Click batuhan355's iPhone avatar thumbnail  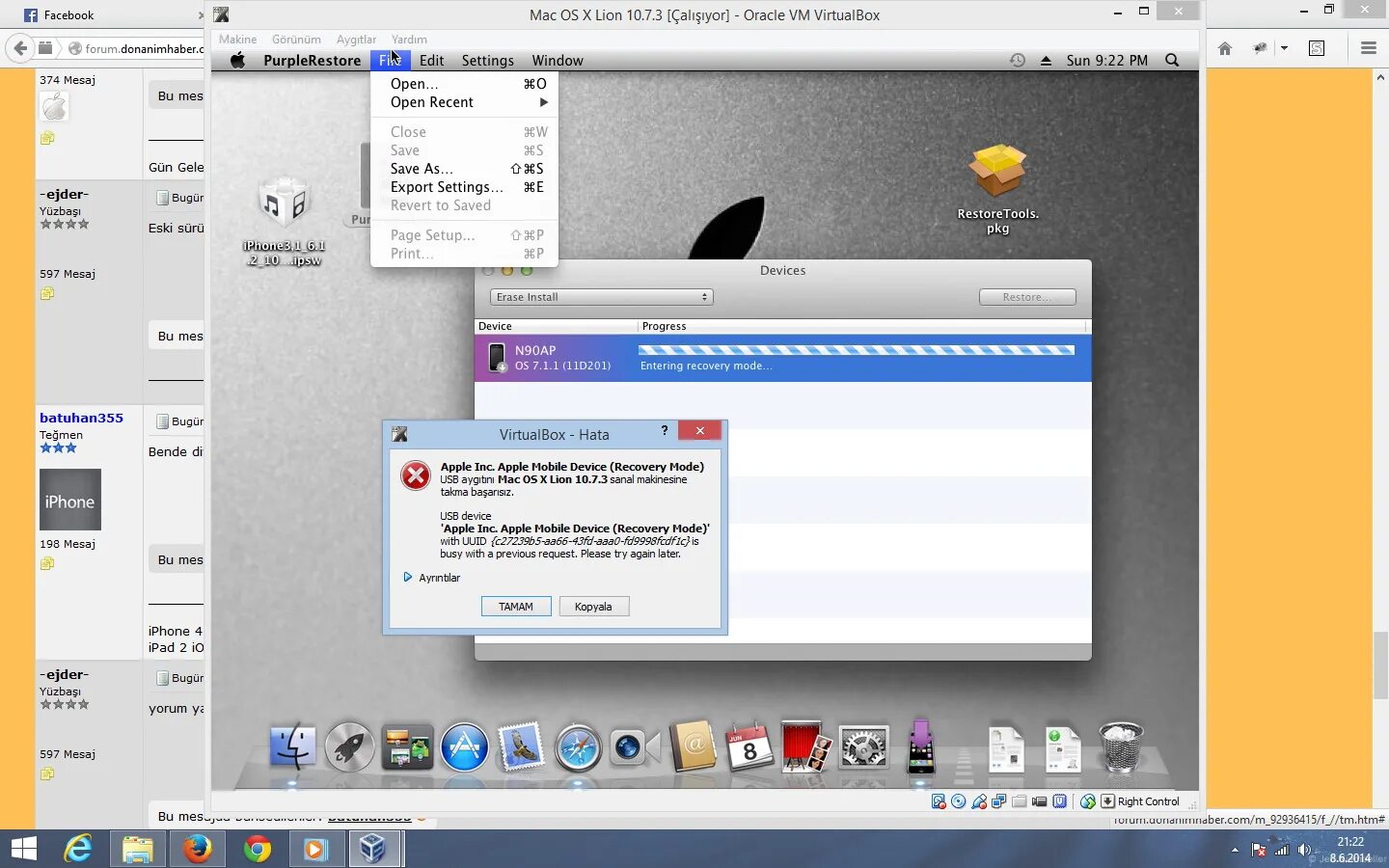tap(69, 500)
